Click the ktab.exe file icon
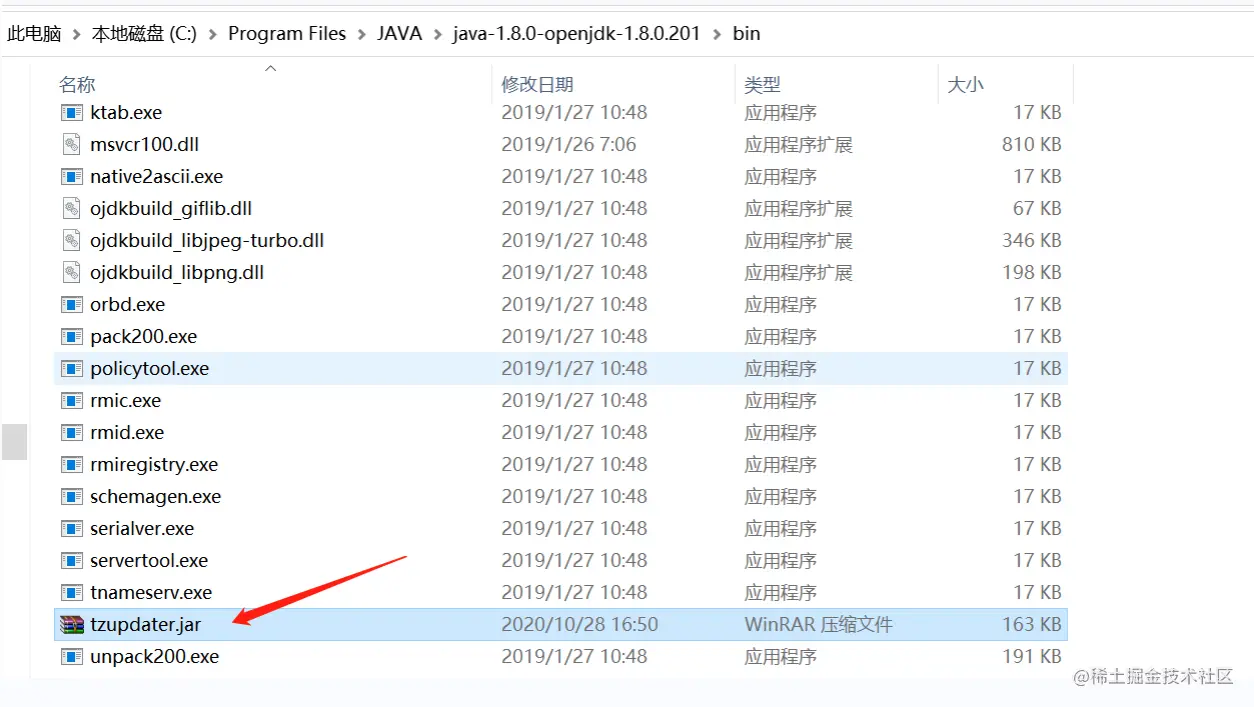Image resolution: width=1254 pixels, height=707 pixels. [72, 113]
